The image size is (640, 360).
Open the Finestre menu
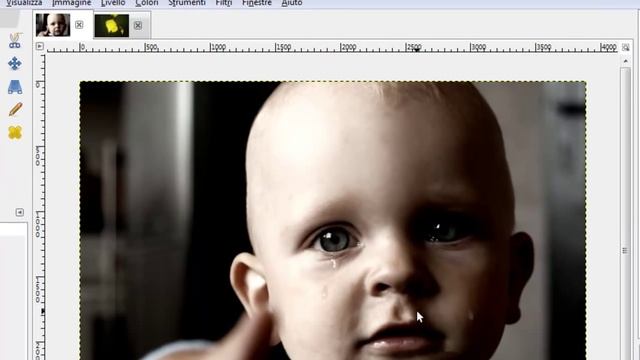click(x=257, y=3)
